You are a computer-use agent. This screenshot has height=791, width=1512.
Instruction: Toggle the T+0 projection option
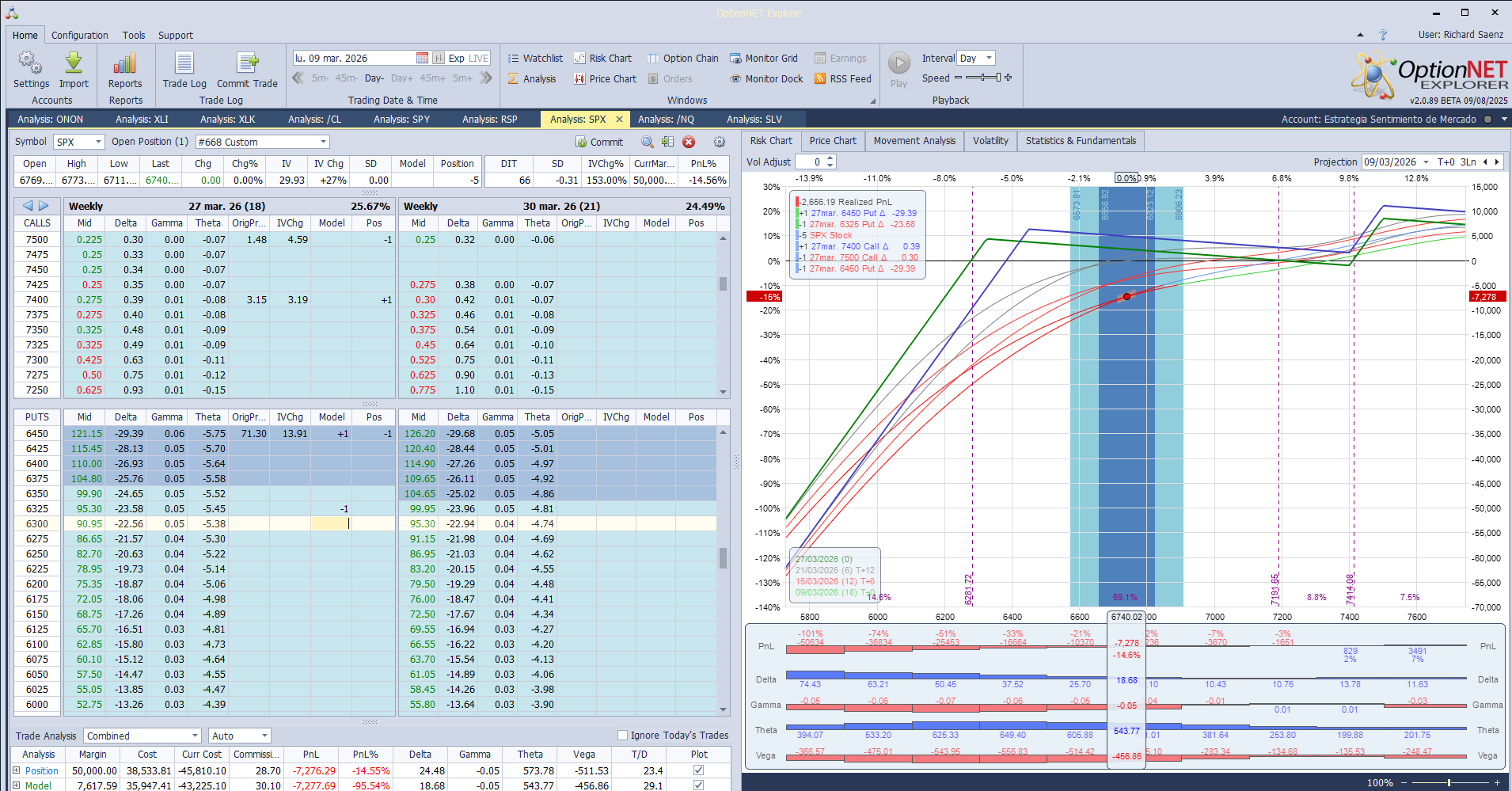(1446, 162)
